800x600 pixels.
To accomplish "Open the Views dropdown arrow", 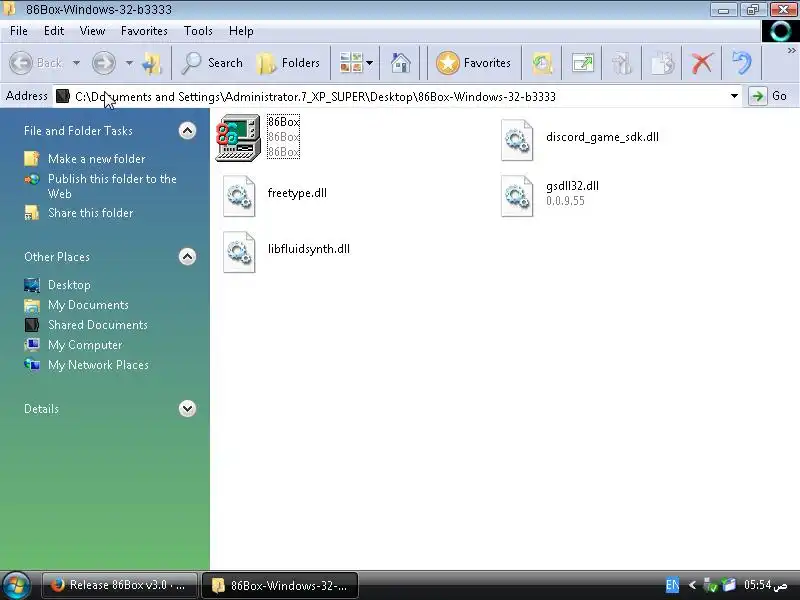I will (369, 63).
